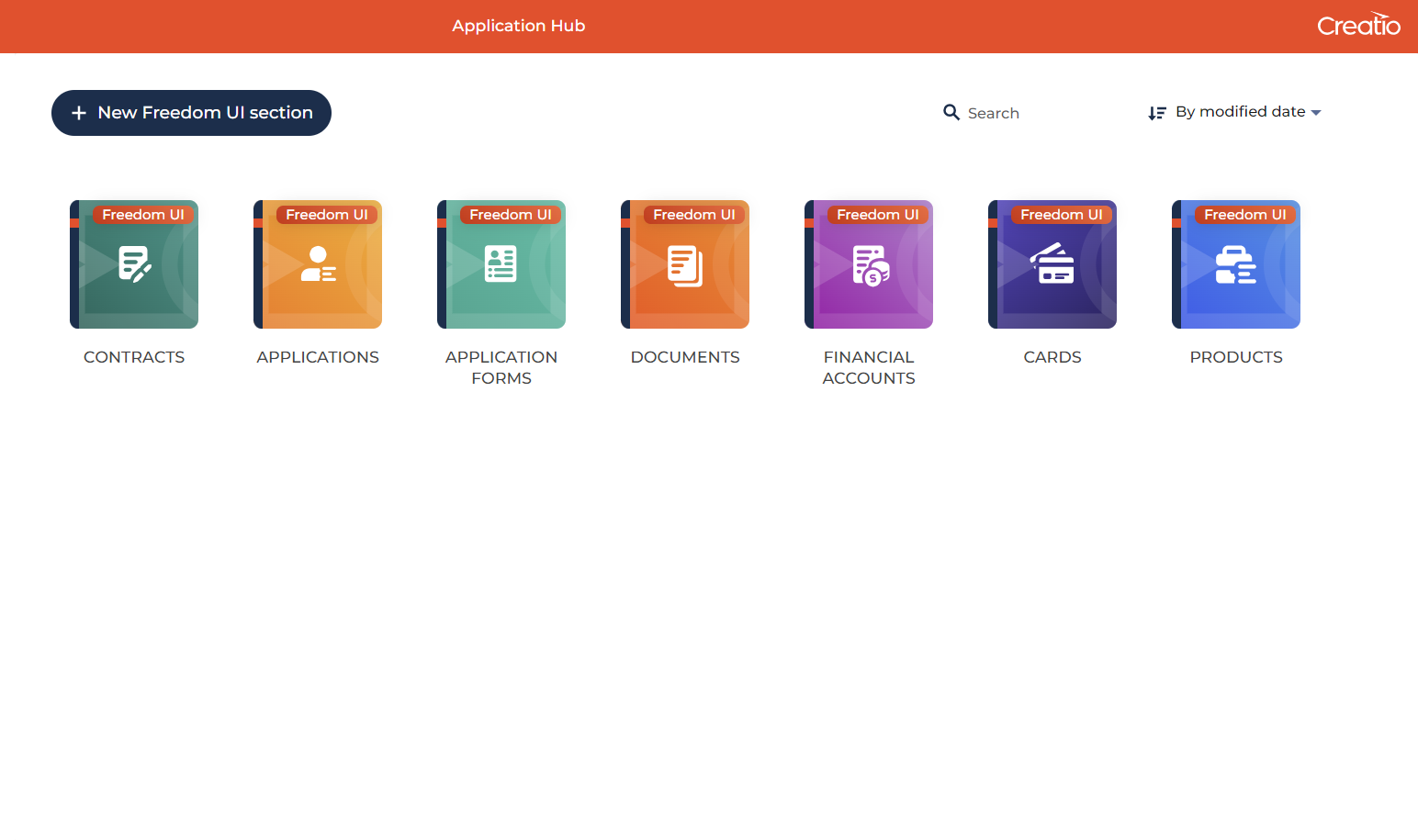Open the Contracts section tile
The height and width of the screenshot is (840, 1418).
pos(134,264)
